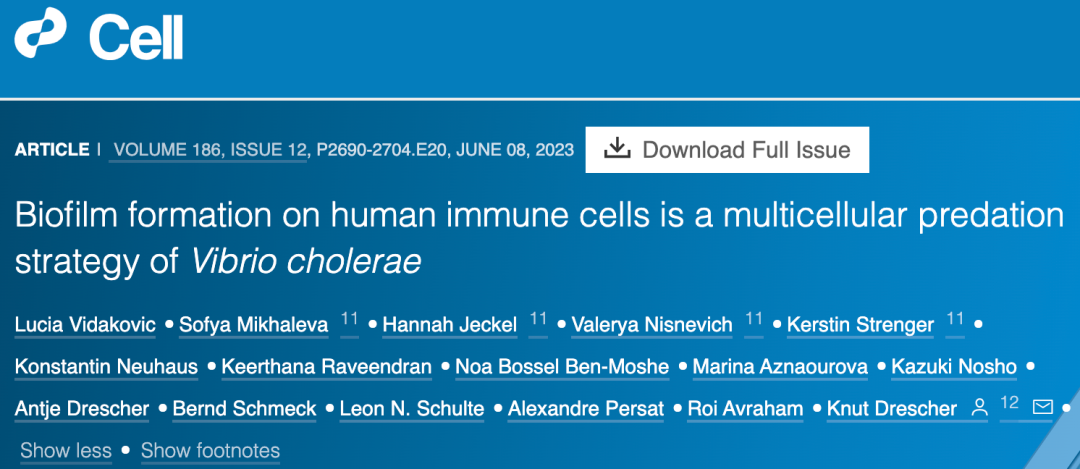Click author Alexandre Persat
This screenshot has height=469, width=1080.
coord(584,409)
